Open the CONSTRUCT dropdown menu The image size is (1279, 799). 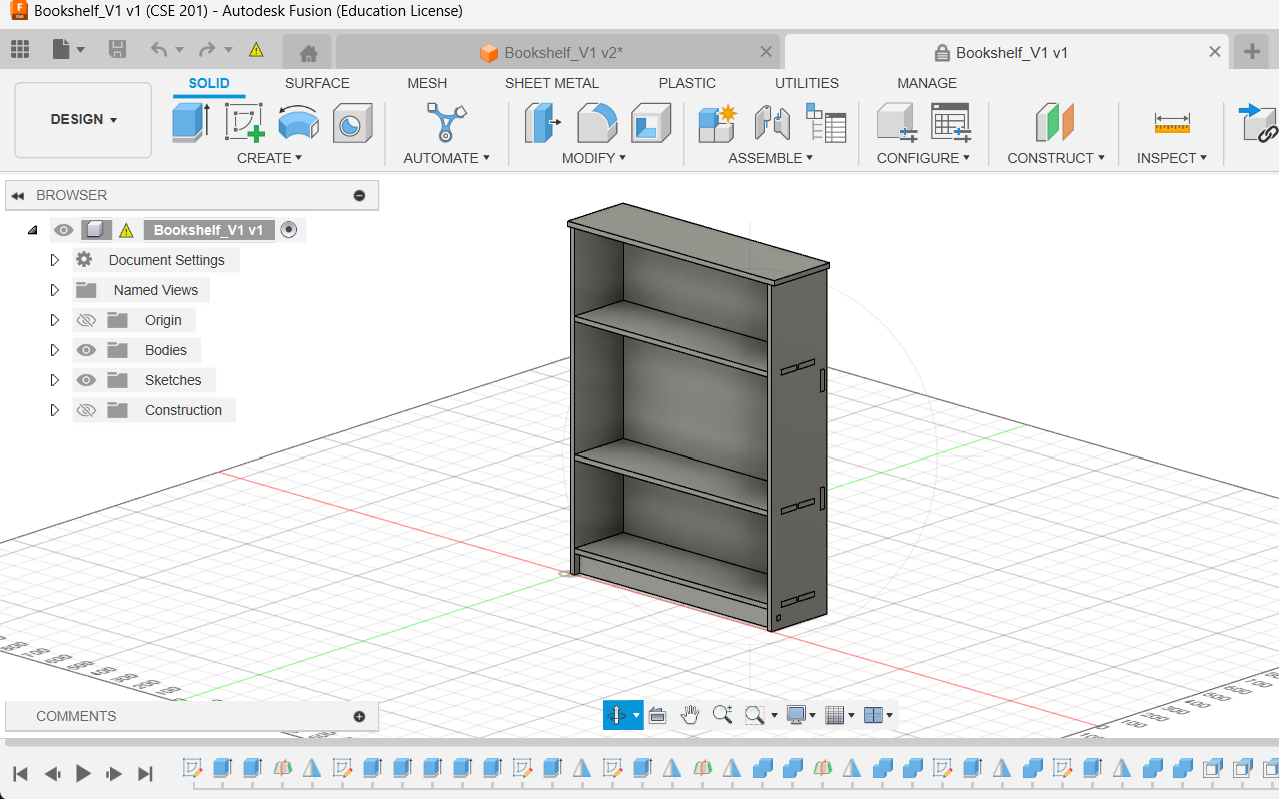[1056, 158]
